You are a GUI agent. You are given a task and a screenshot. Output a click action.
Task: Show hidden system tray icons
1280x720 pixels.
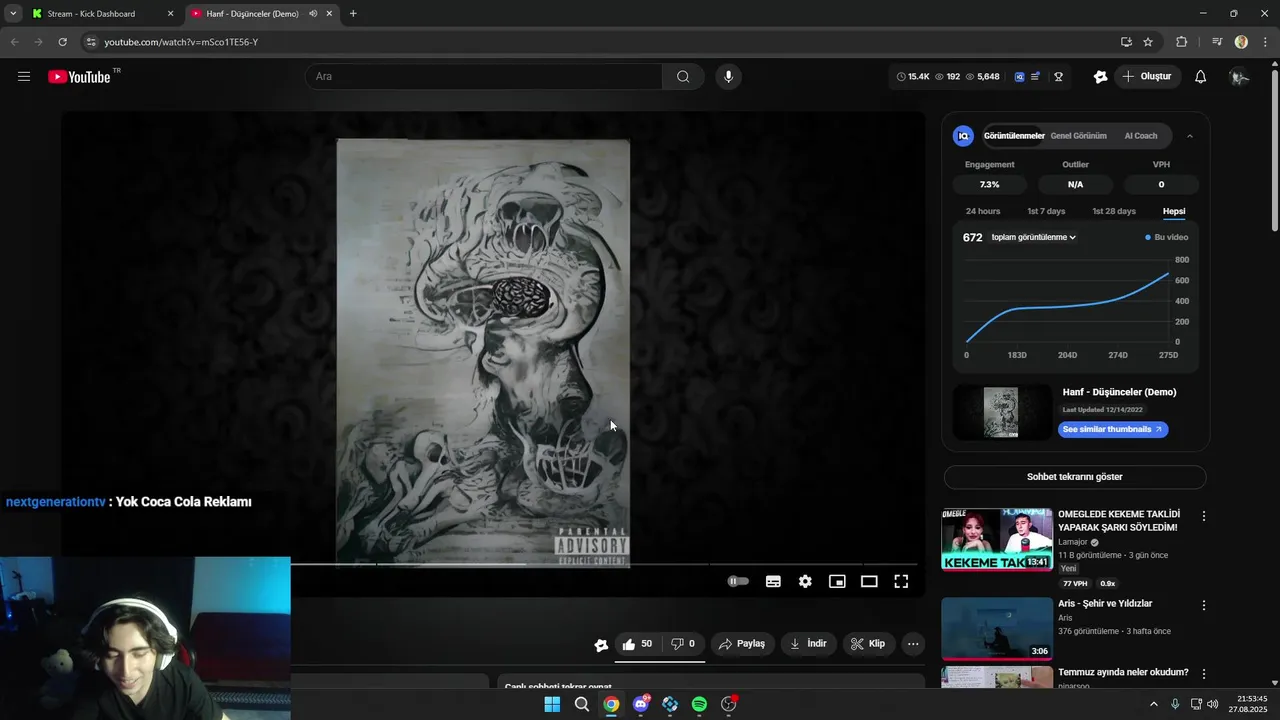click(x=1153, y=704)
